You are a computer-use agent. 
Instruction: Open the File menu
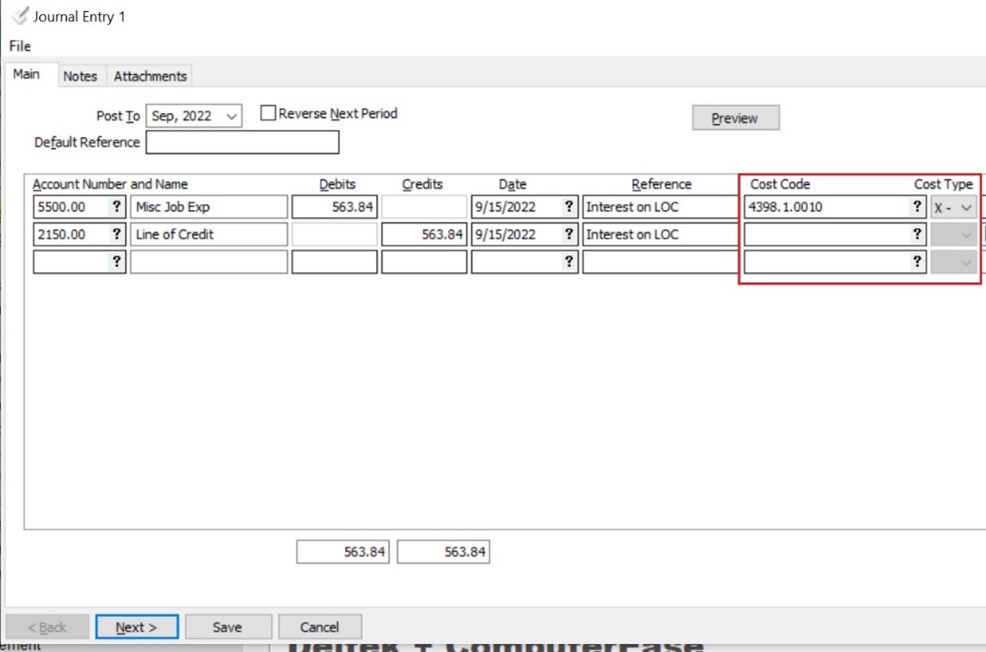point(20,46)
